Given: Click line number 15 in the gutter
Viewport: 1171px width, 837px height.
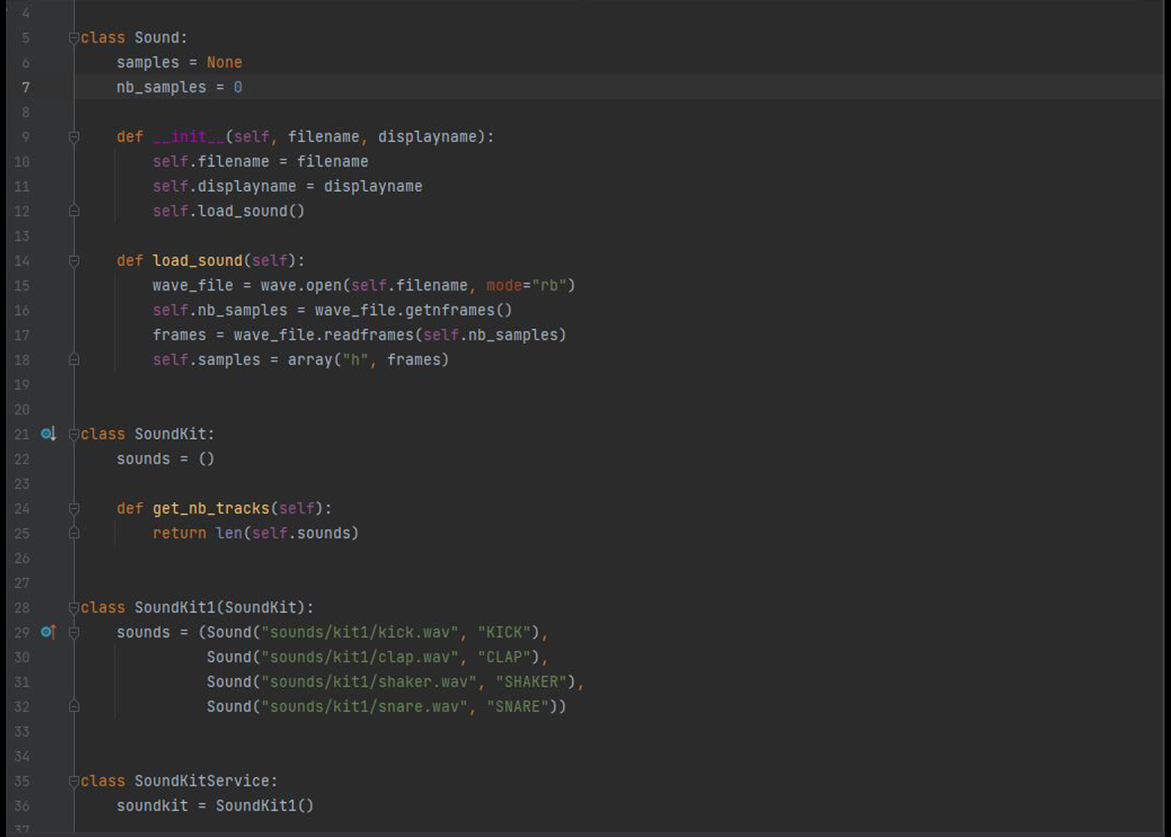Looking at the screenshot, I should [22, 286].
